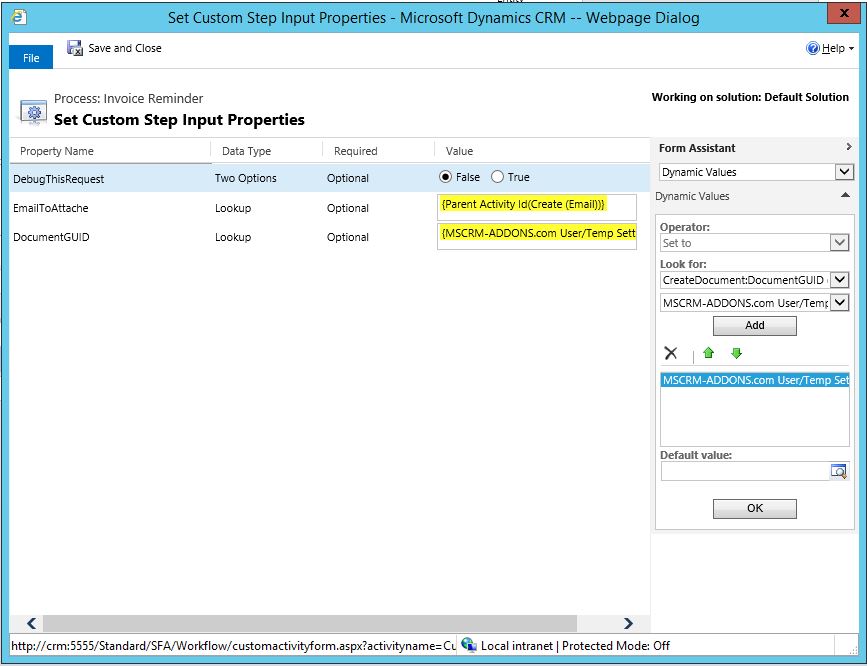Click the right scroll arrow below the grid

[x=628, y=623]
